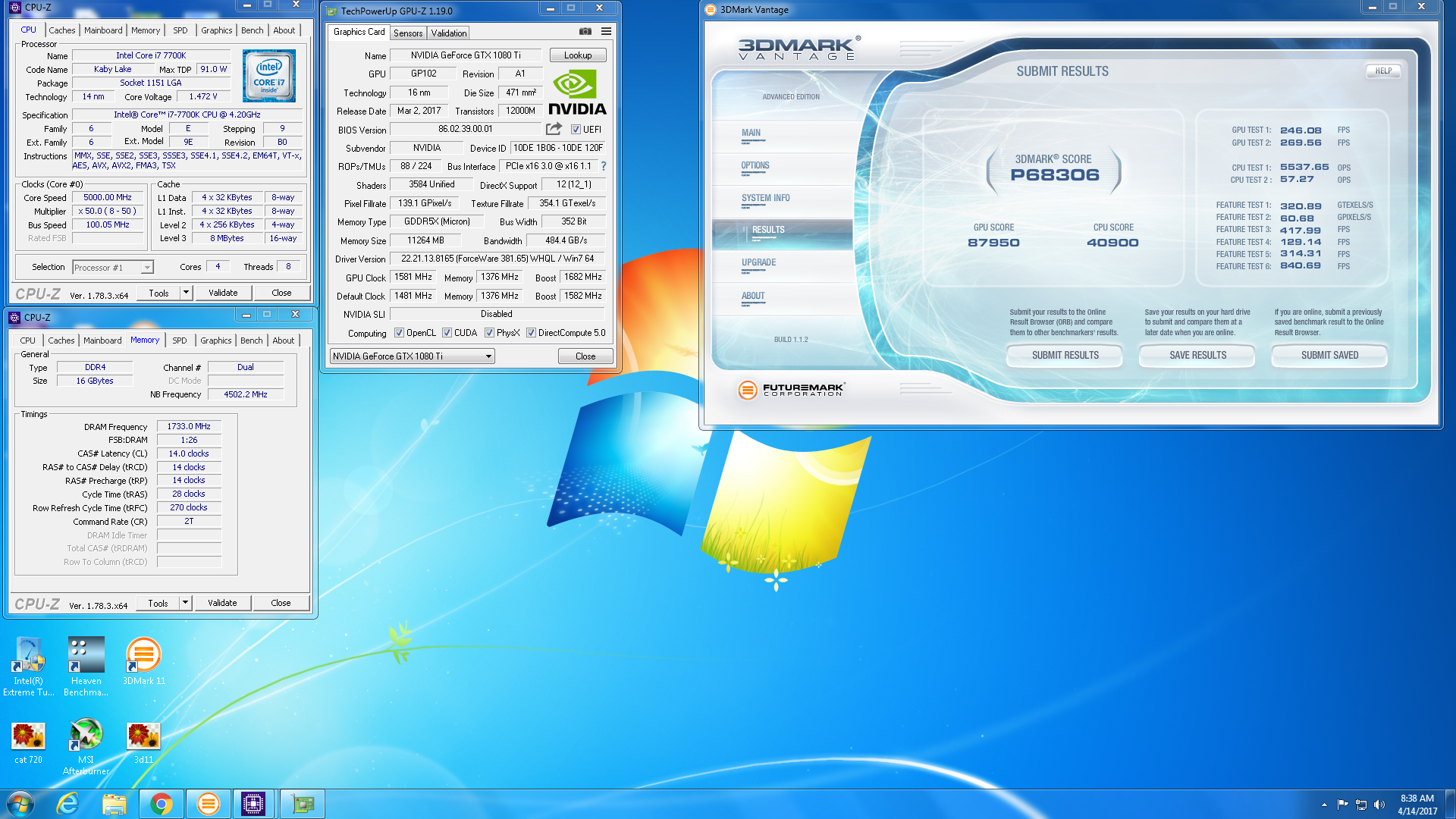
Task: Toggle the UEFI checkbox in GPU-Z
Action: (x=576, y=130)
